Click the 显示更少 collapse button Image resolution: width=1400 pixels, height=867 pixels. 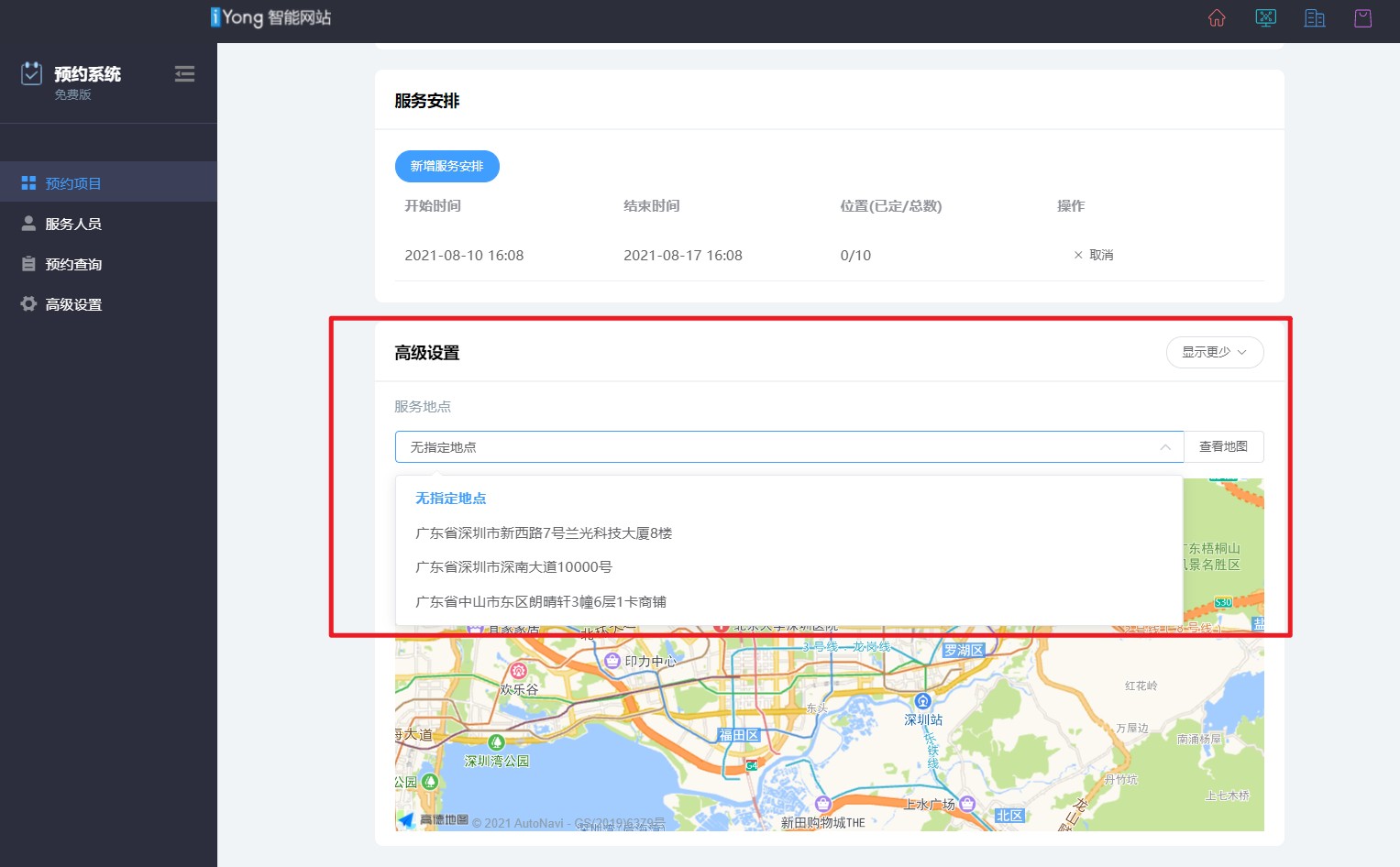point(1215,352)
